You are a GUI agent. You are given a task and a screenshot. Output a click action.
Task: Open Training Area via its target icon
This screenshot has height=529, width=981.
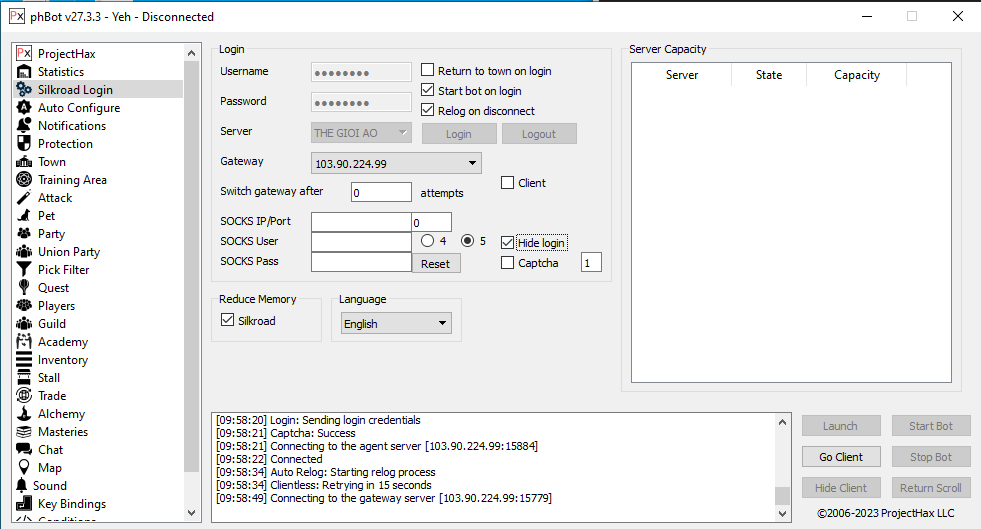[24, 180]
